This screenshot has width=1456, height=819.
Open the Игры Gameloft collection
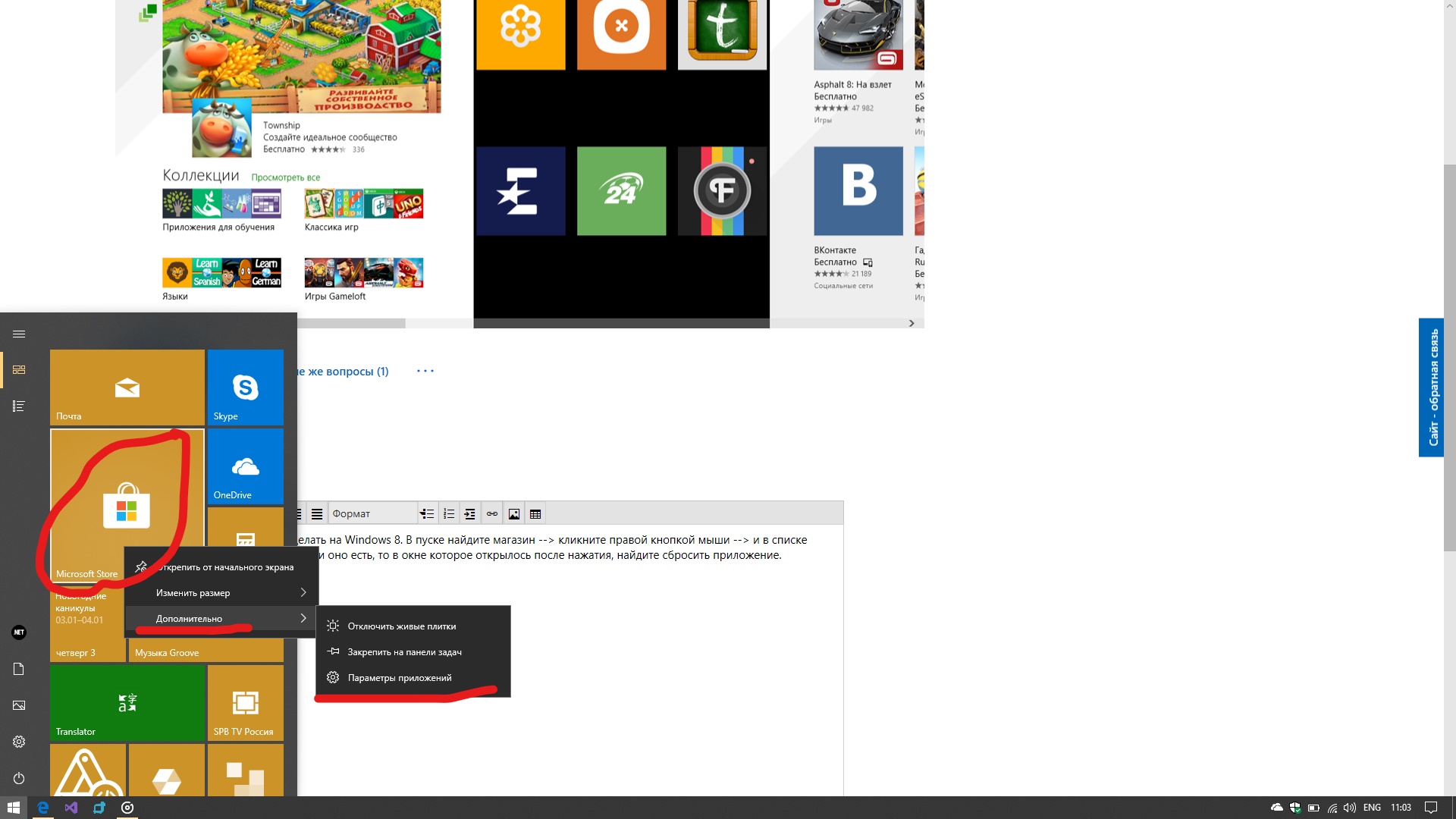tap(364, 279)
